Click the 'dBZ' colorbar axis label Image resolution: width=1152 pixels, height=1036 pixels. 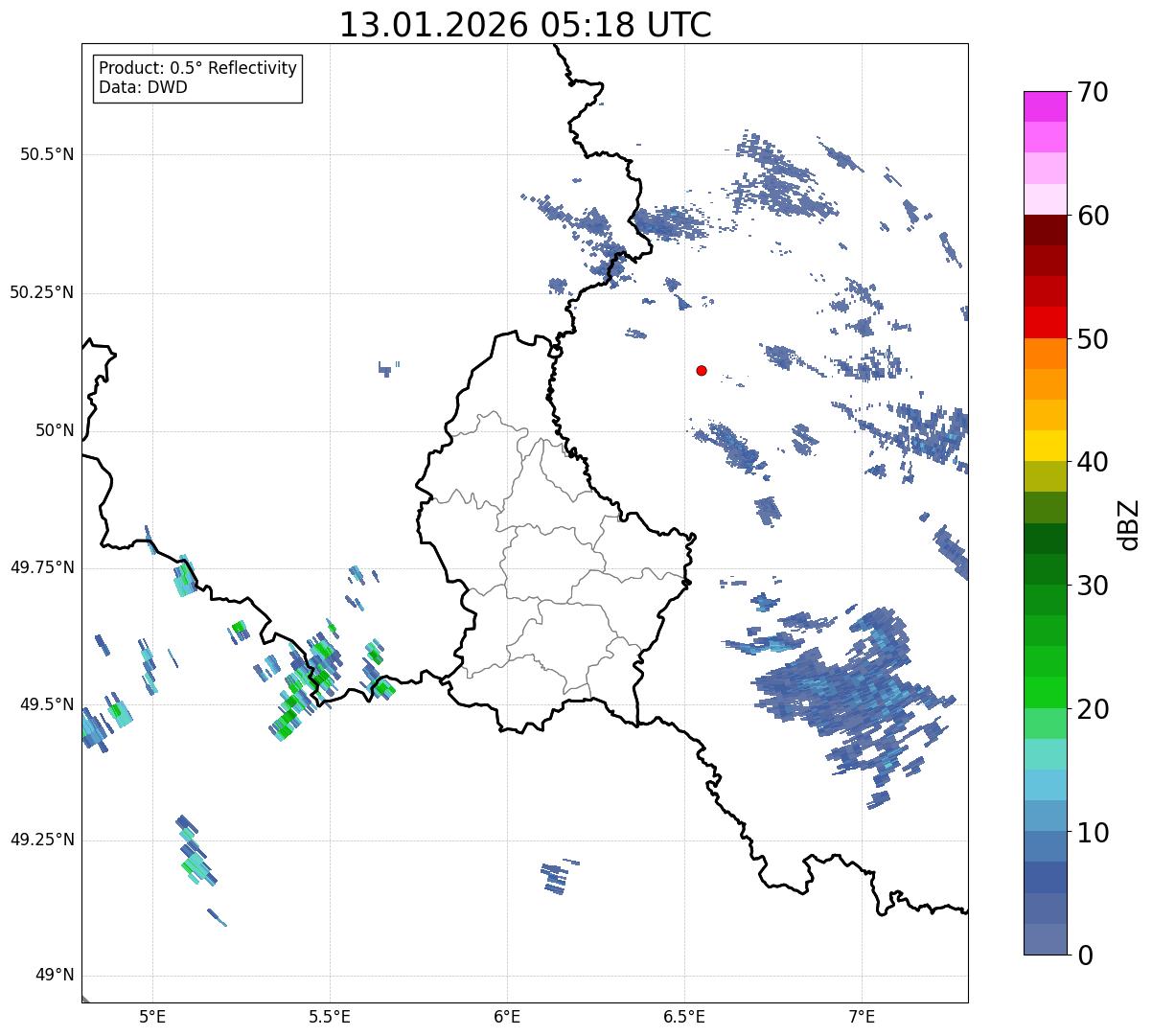point(1129,523)
